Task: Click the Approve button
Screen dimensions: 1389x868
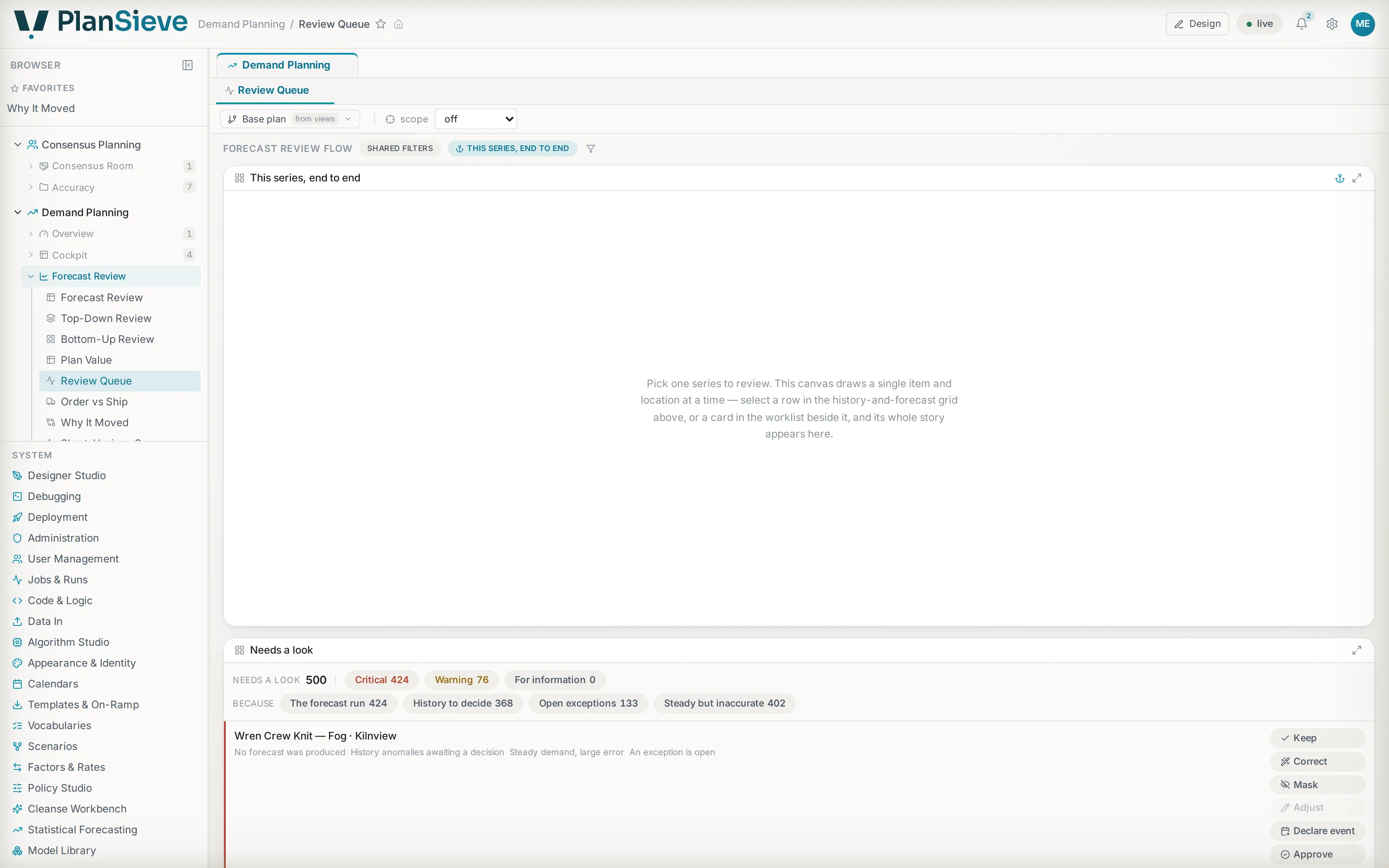Action: point(1317,855)
